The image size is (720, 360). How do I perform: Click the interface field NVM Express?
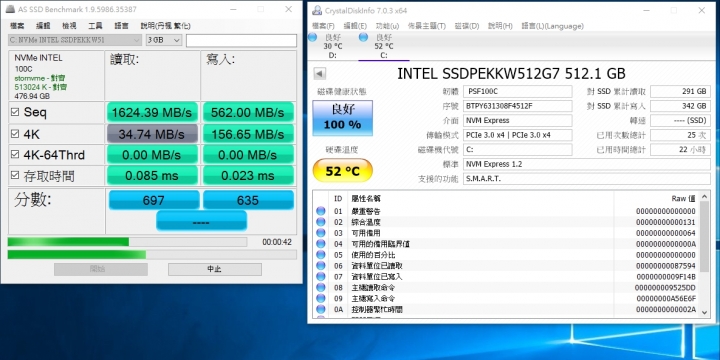[x=518, y=120]
